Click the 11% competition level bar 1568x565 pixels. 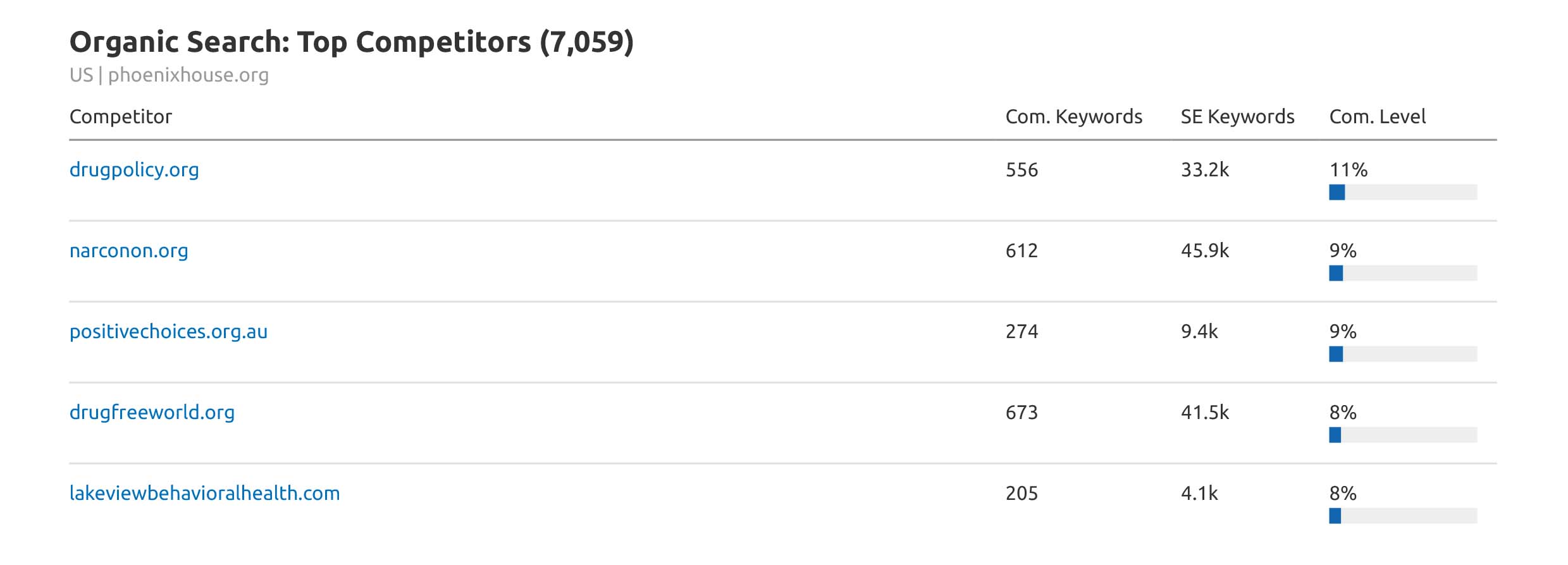pyautogui.click(x=1402, y=192)
